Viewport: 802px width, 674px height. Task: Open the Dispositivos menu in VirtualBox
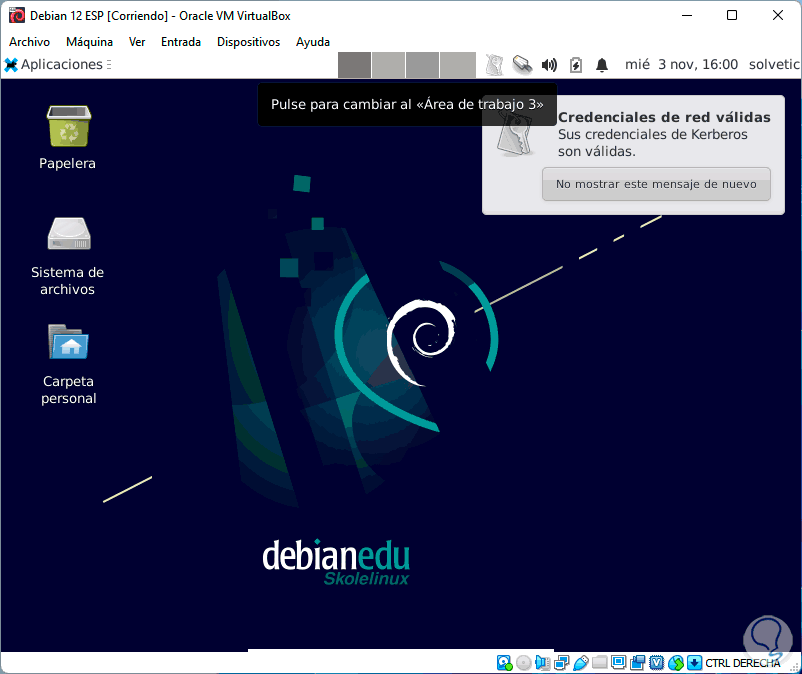point(249,42)
